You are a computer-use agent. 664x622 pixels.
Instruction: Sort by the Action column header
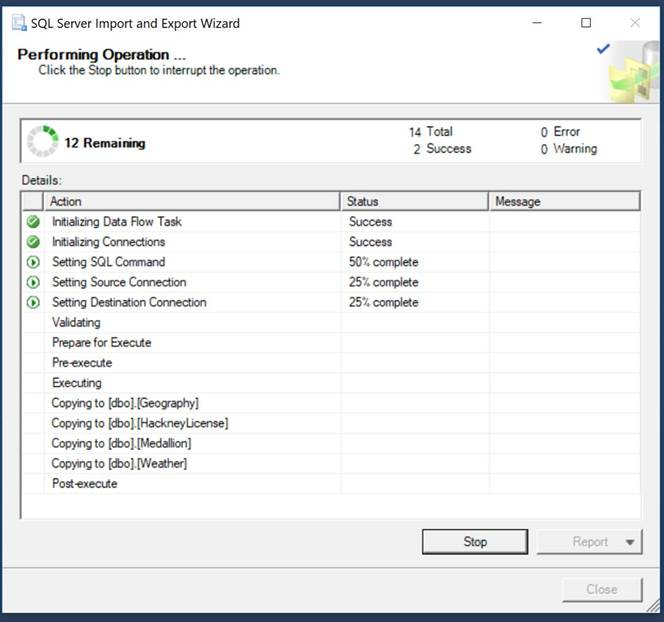(192, 201)
